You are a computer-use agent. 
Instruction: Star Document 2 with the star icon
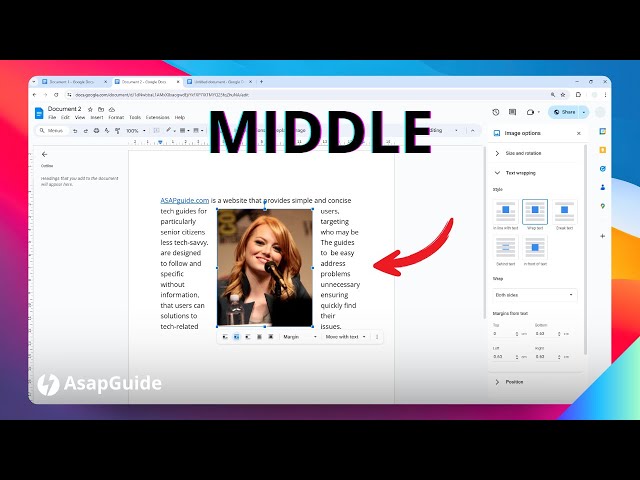coord(90,109)
